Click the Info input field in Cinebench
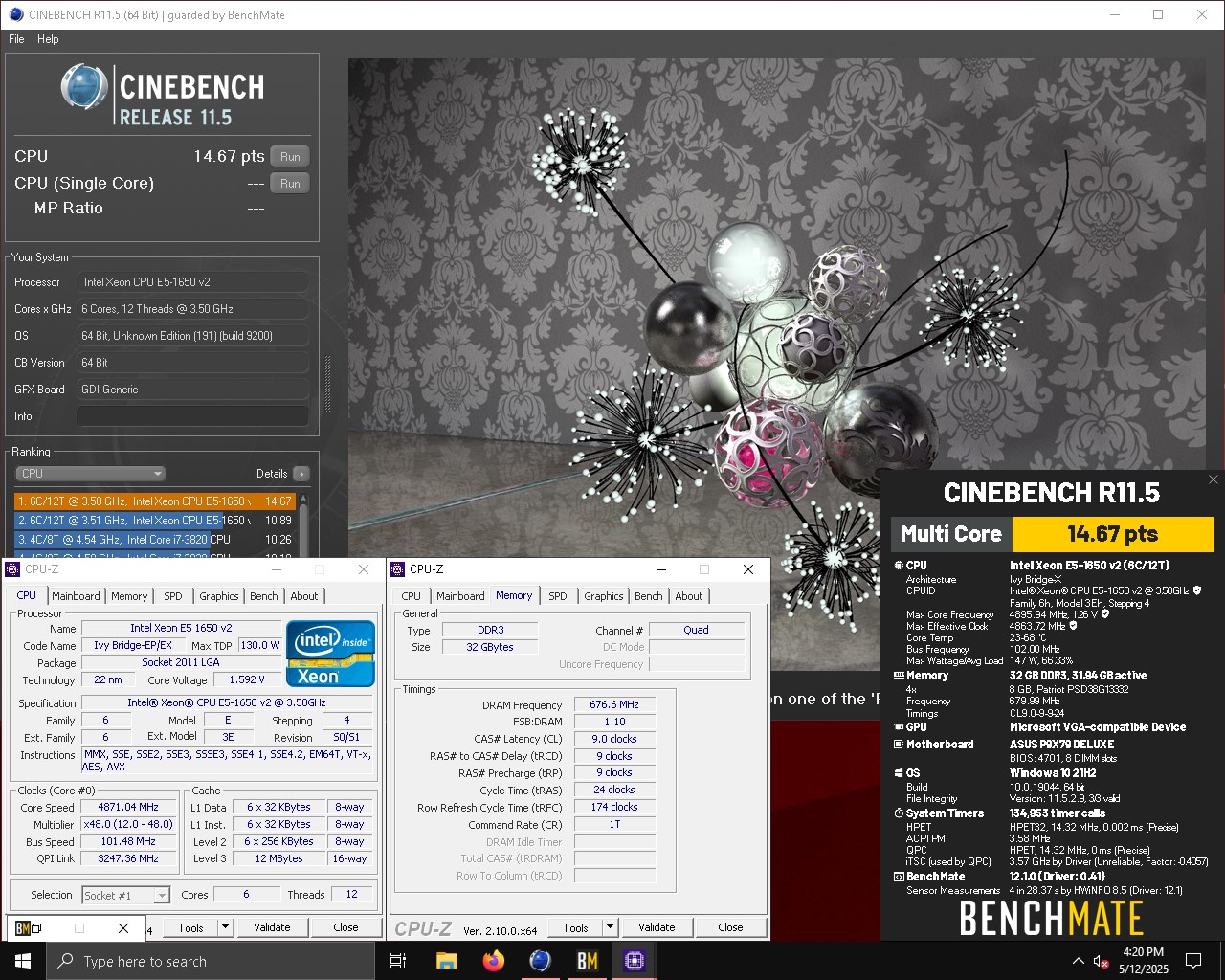1225x980 pixels. coord(192,416)
